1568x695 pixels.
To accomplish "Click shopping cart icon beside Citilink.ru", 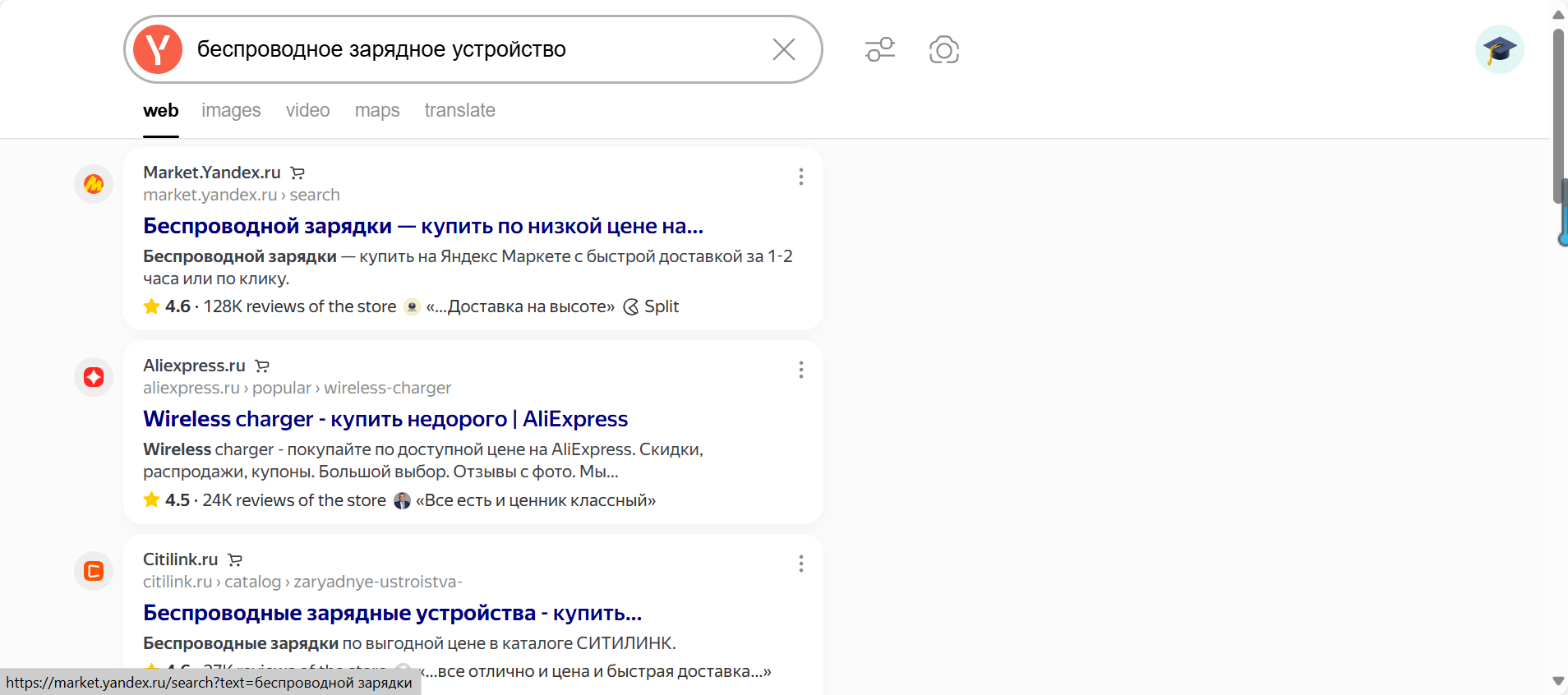I will [235, 559].
